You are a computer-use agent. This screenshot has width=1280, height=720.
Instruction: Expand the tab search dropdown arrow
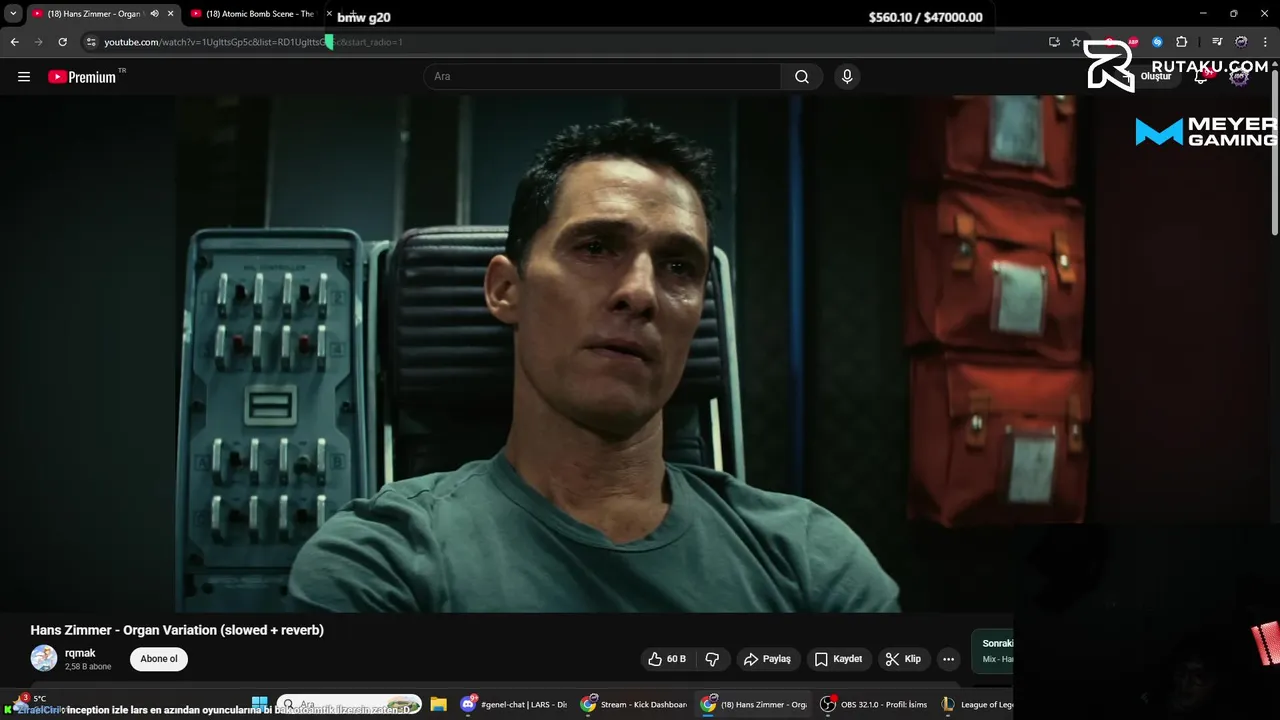click(x=13, y=14)
